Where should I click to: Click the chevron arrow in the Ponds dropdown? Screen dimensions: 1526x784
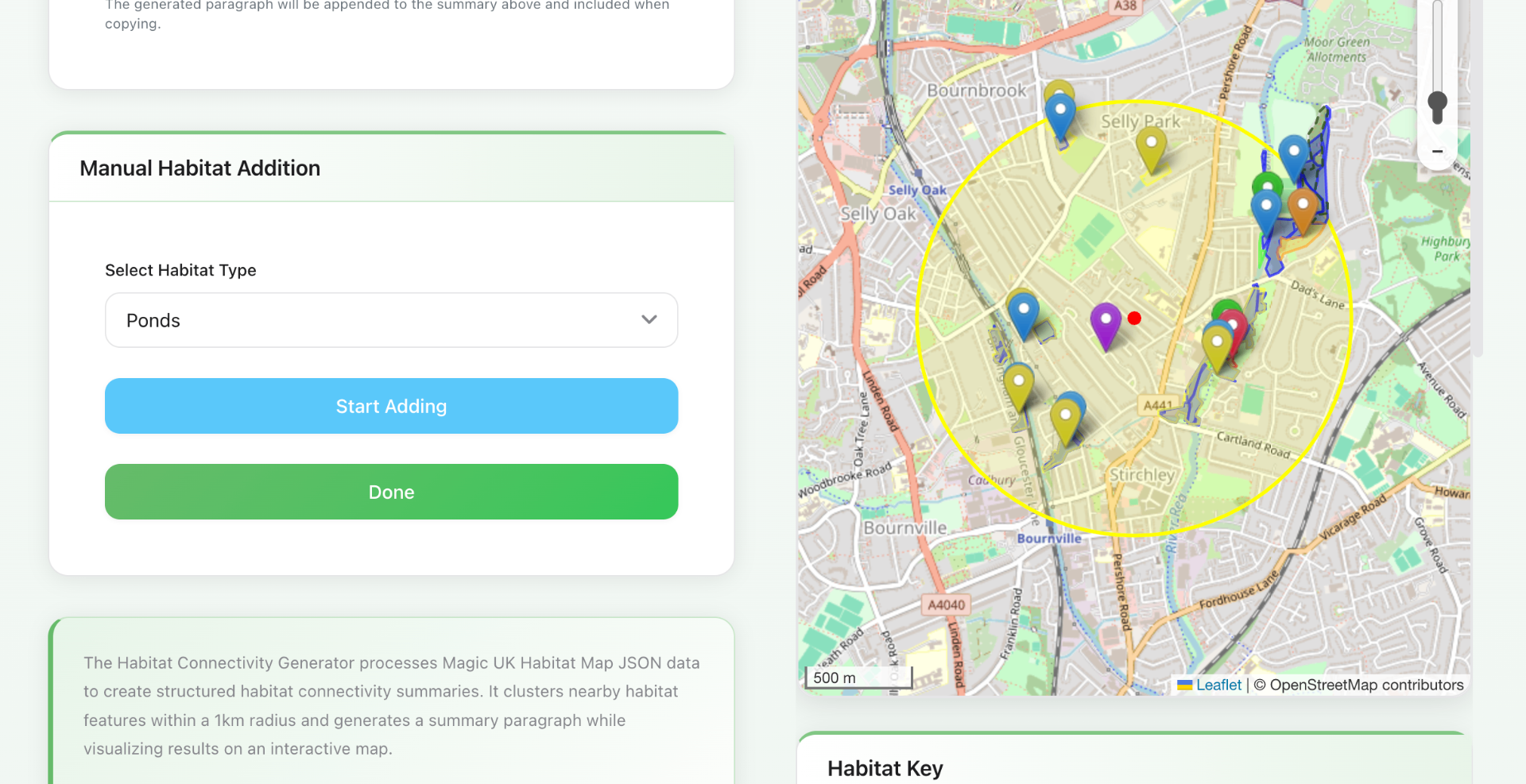pyautogui.click(x=649, y=319)
